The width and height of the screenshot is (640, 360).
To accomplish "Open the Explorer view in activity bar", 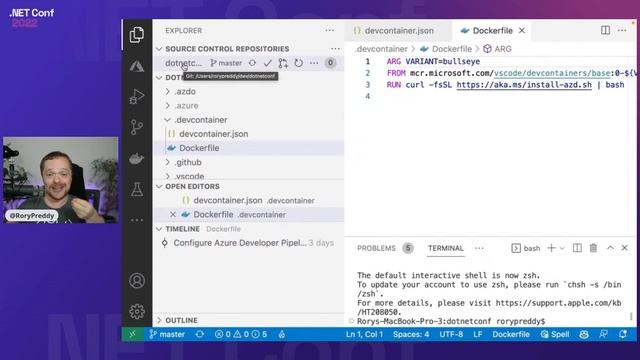I will (137, 35).
